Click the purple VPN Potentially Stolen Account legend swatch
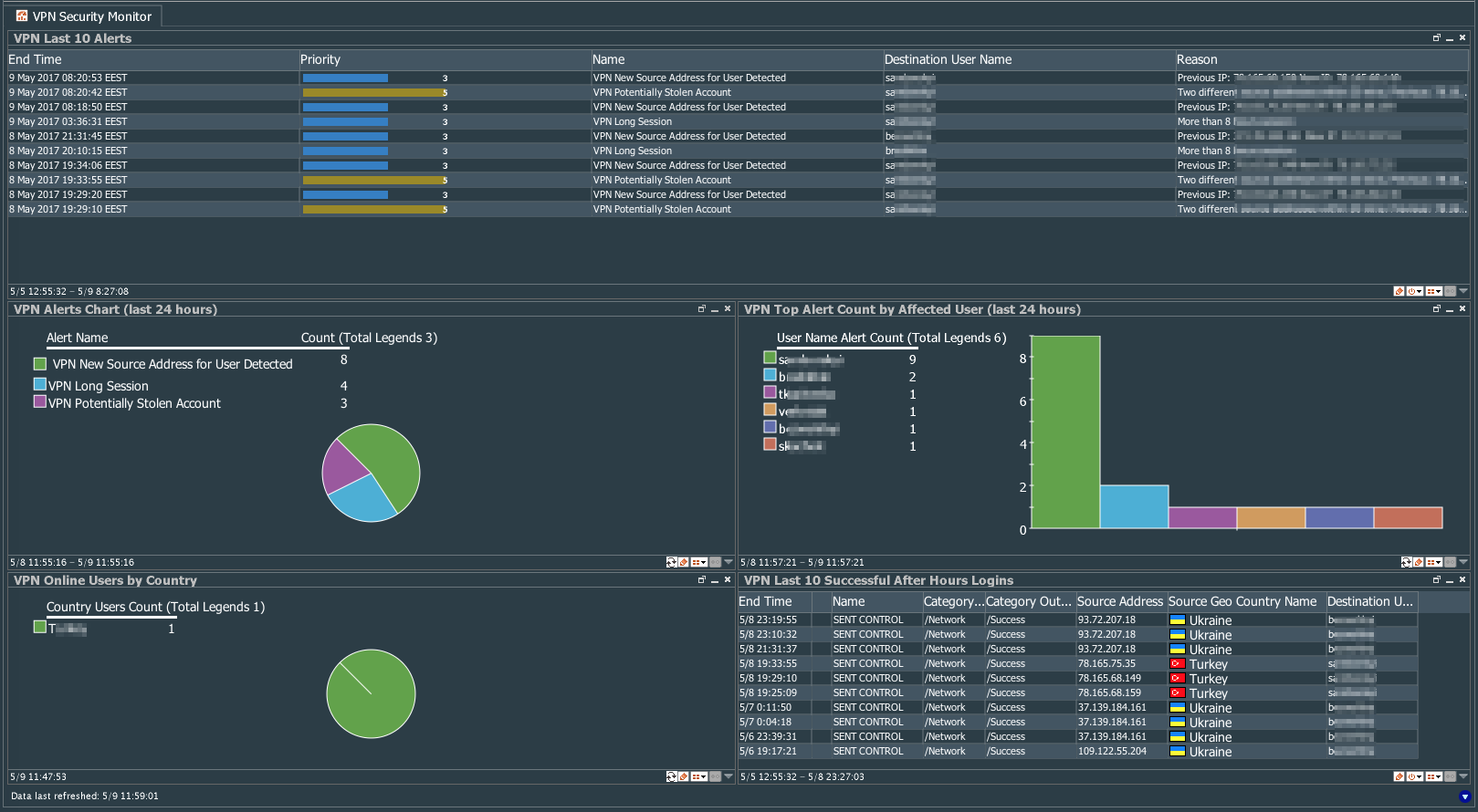 point(40,401)
